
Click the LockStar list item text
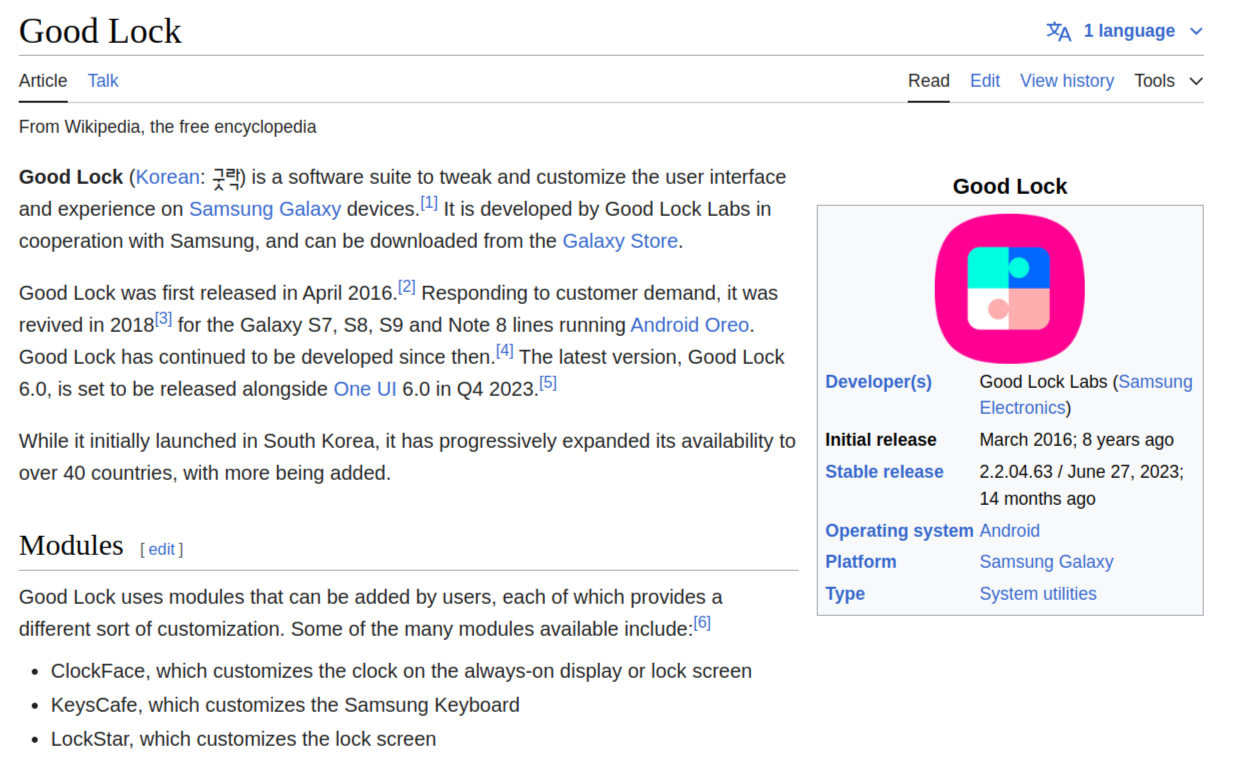[x=243, y=739]
